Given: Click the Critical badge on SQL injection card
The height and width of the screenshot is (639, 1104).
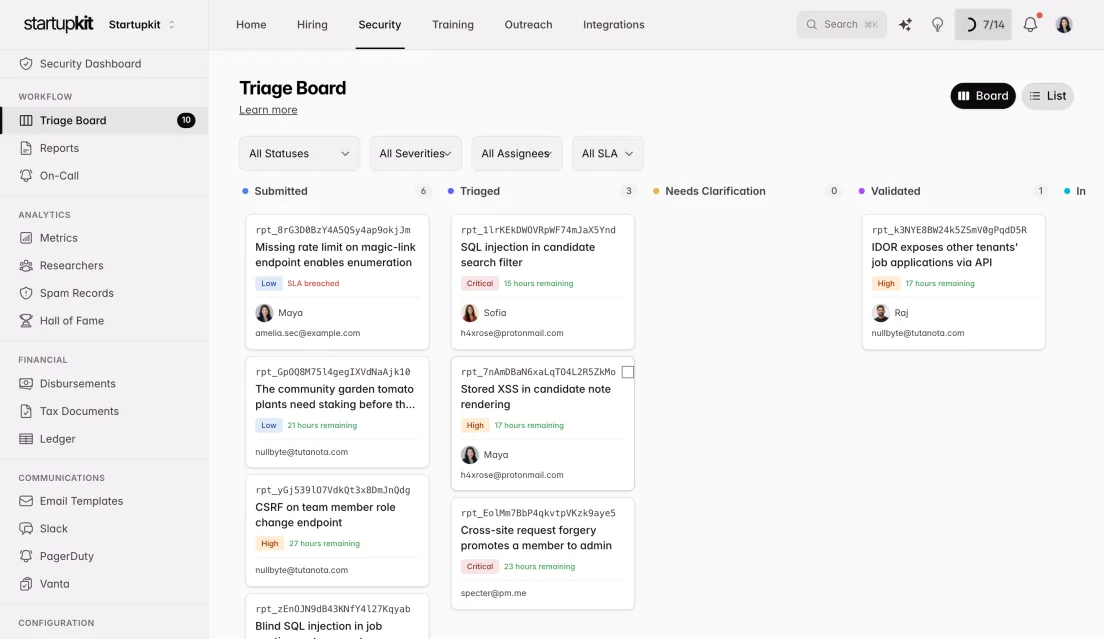Looking at the screenshot, I should [479, 284].
